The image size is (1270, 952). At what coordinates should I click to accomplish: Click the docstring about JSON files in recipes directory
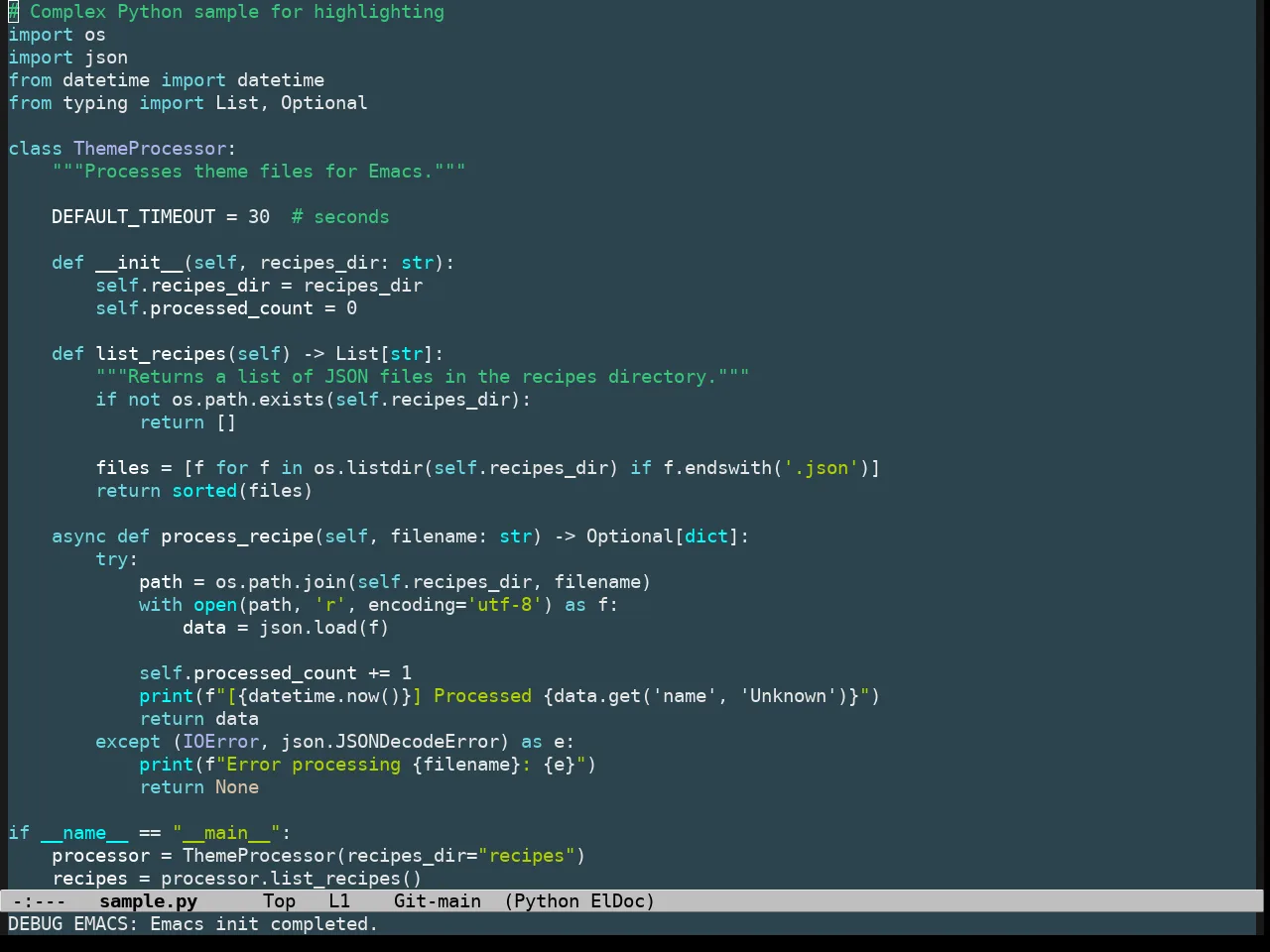pos(423,377)
